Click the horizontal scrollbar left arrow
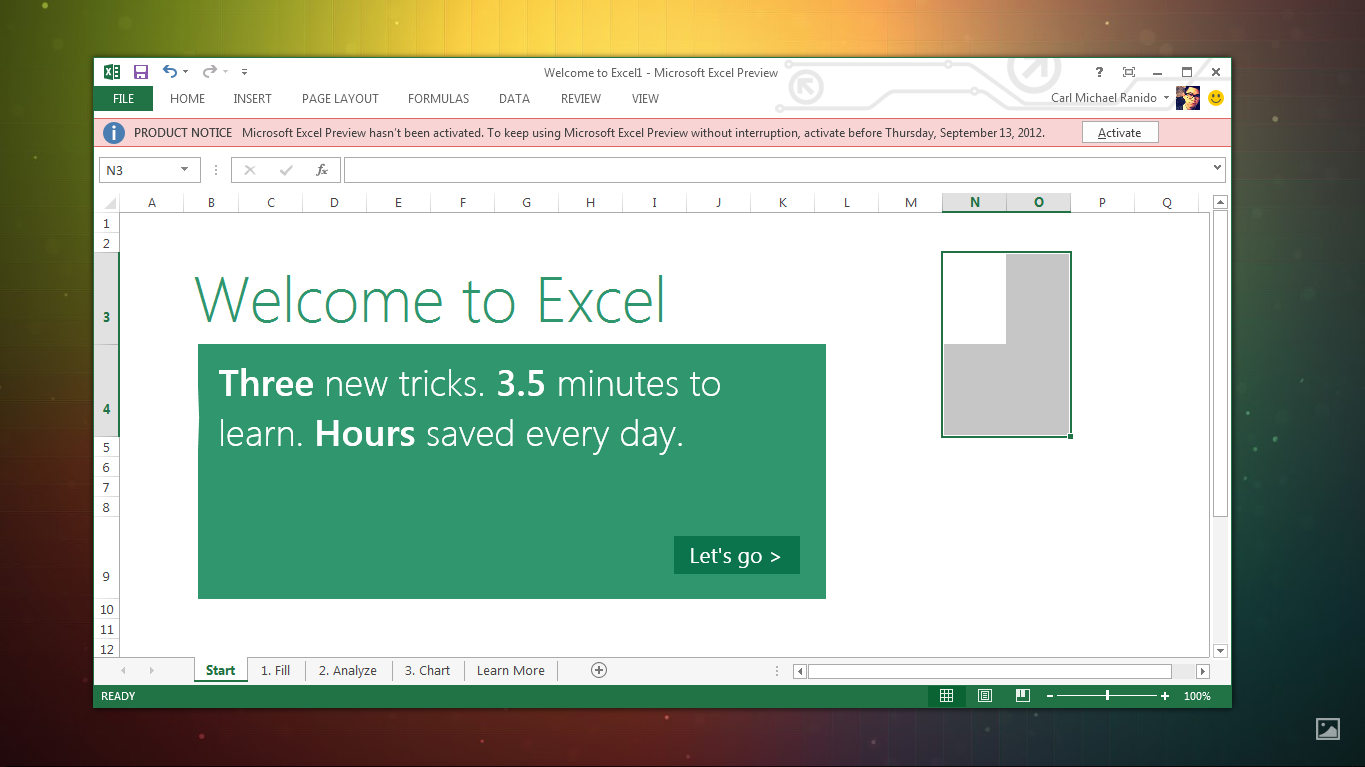 tap(800, 671)
